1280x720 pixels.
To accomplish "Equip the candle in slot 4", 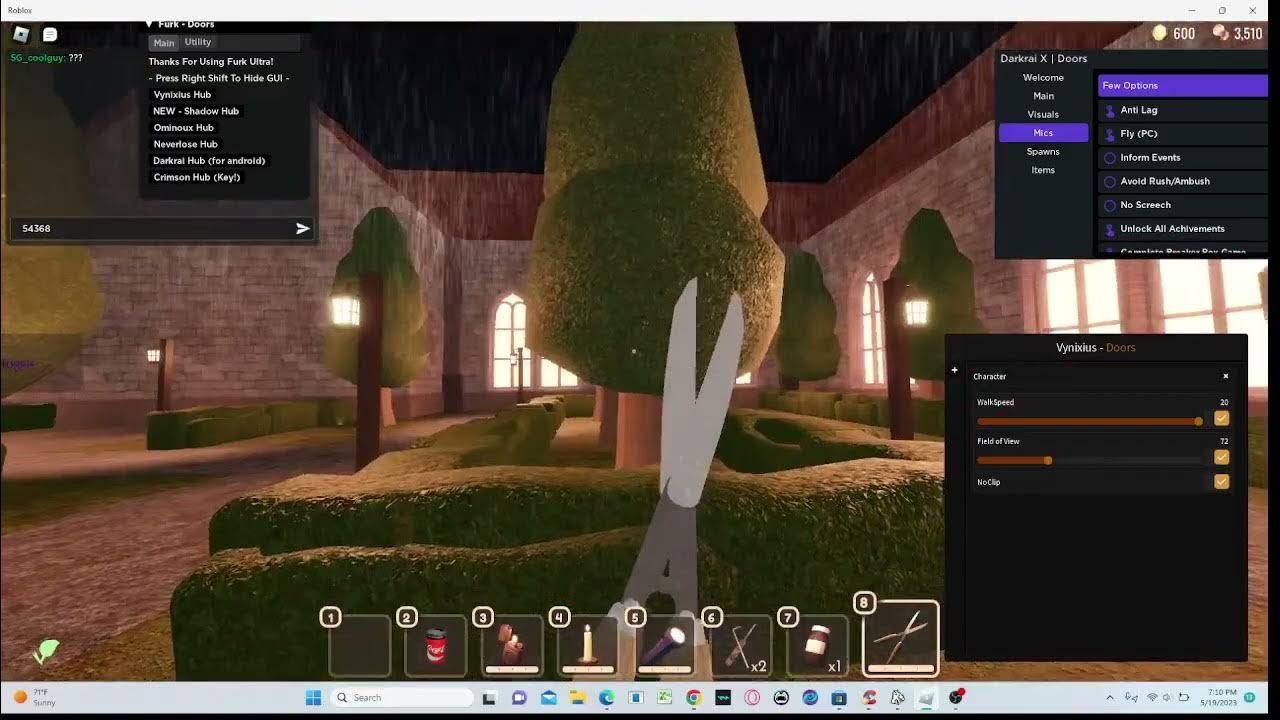I will 588,645.
